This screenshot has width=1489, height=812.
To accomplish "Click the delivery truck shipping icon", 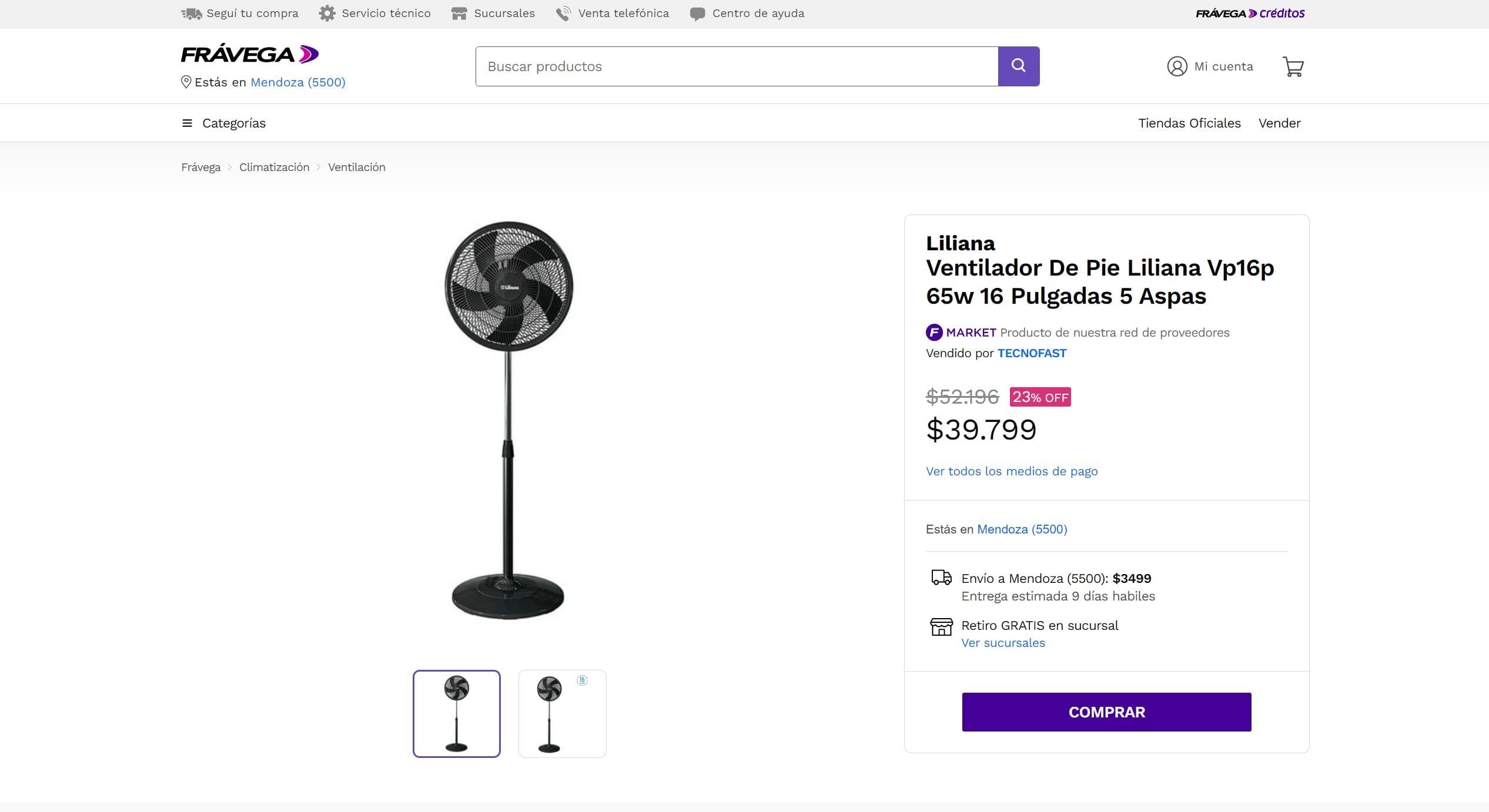I will [x=941, y=579].
